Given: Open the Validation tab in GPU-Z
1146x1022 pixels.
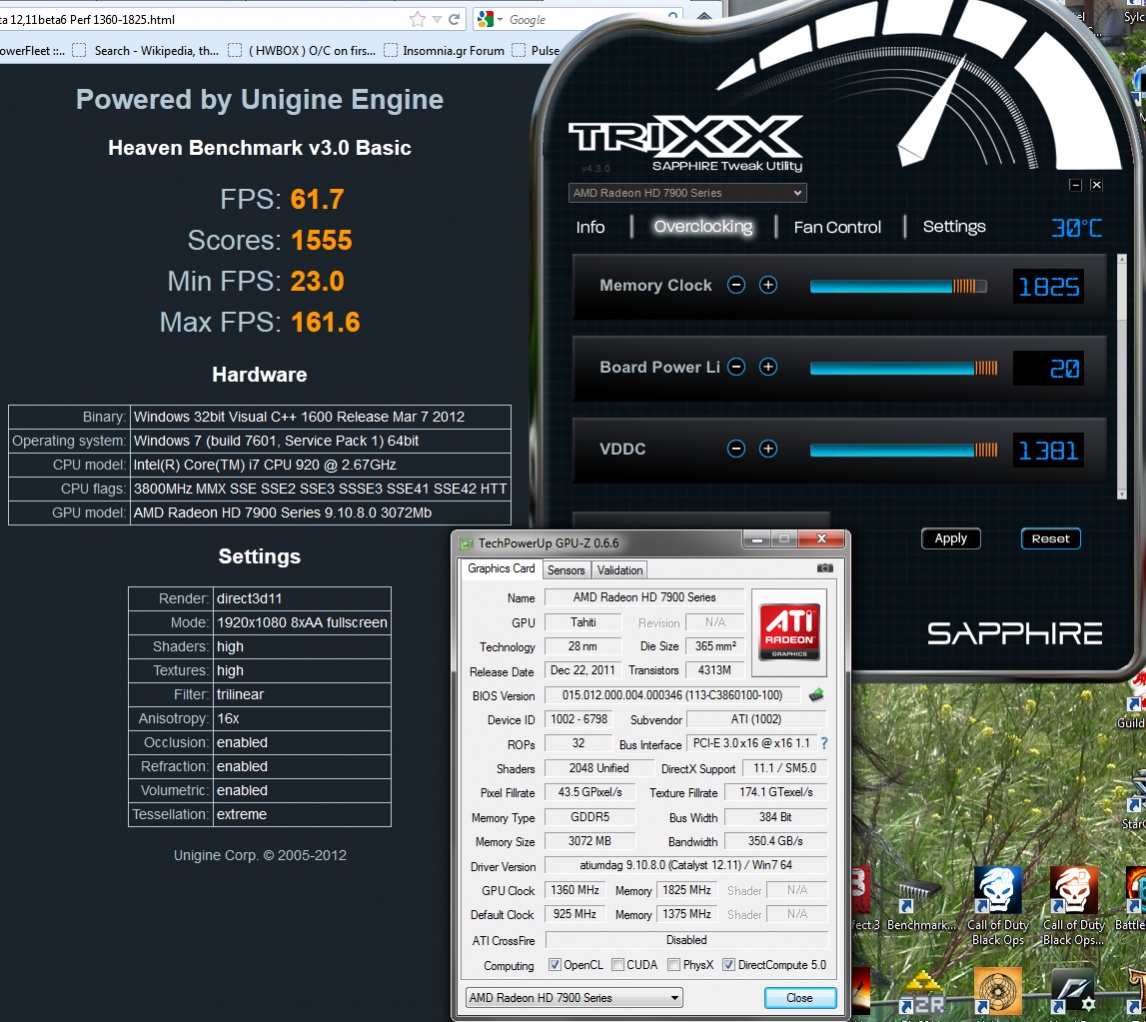Looking at the screenshot, I should click(620, 570).
